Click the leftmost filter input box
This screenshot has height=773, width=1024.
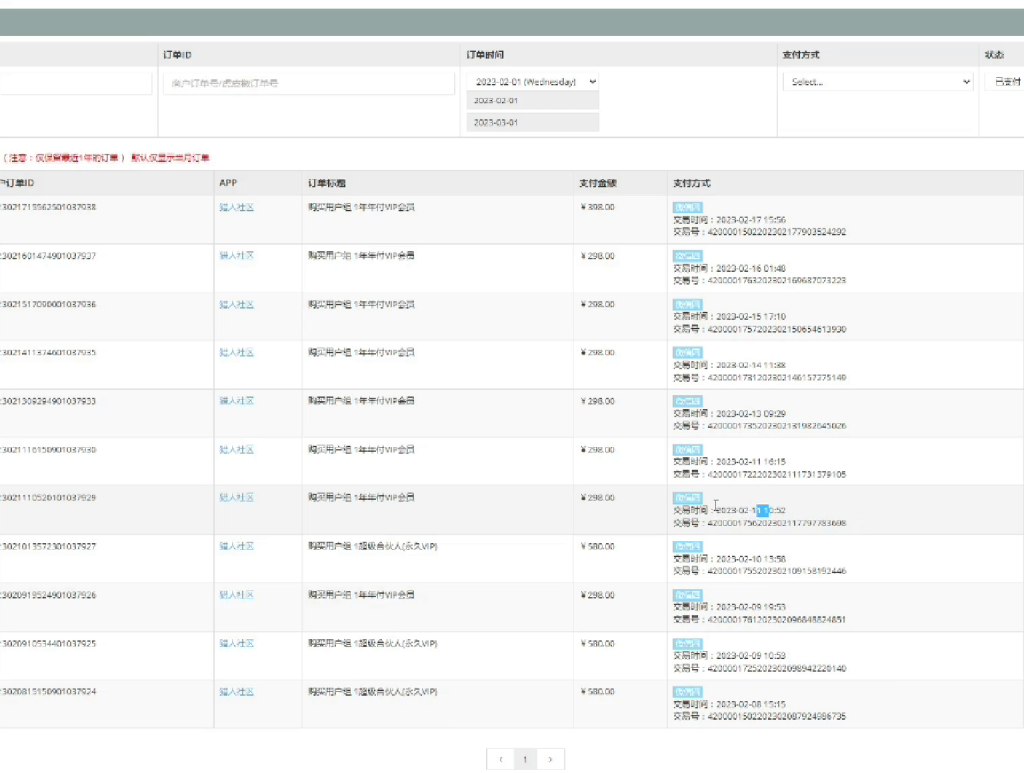tap(75, 83)
